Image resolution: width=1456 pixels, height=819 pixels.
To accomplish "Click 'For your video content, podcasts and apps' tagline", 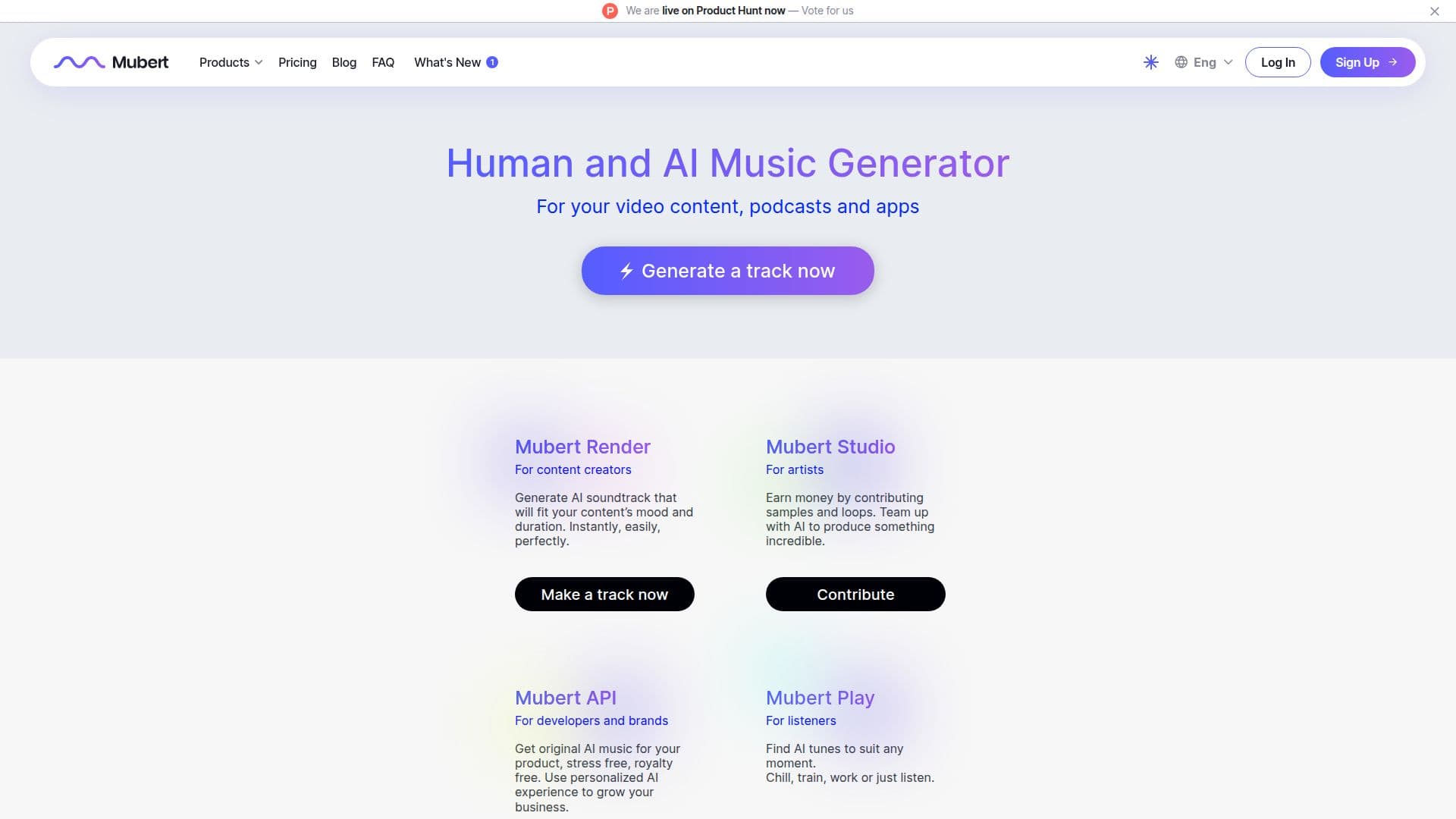I will pyautogui.click(x=728, y=206).
